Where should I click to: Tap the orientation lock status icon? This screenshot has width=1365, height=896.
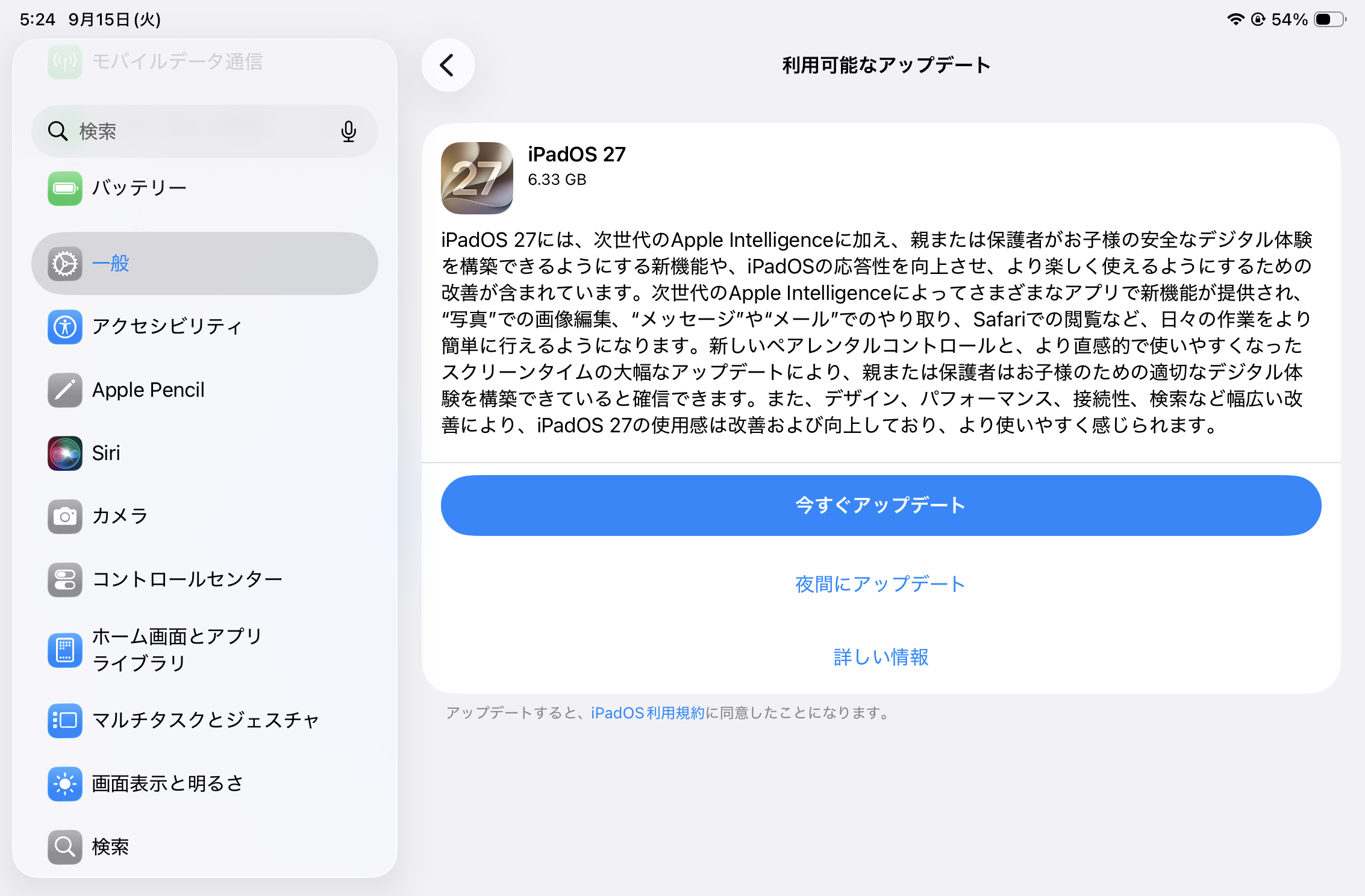[1258, 19]
